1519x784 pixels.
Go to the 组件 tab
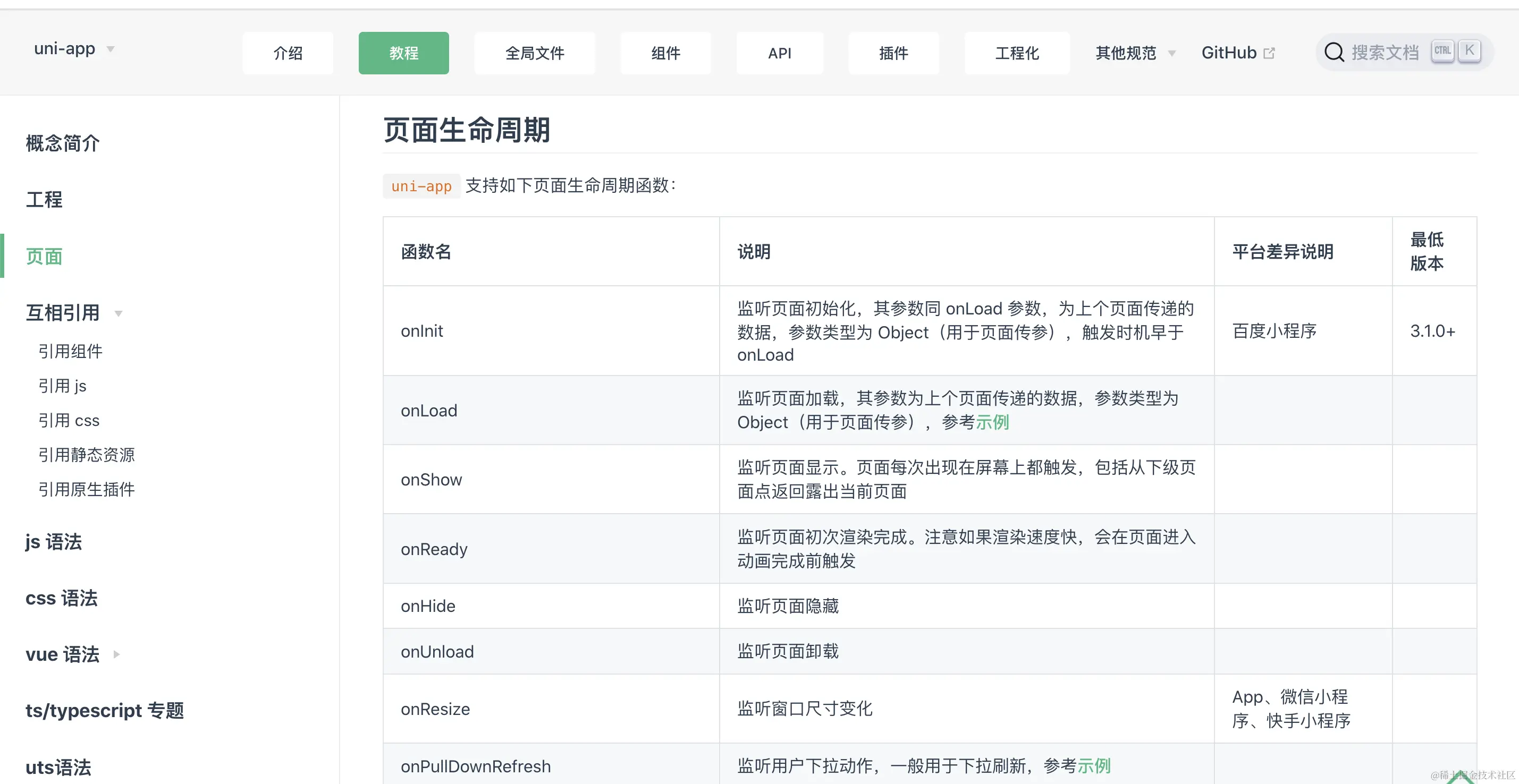(x=665, y=53)
